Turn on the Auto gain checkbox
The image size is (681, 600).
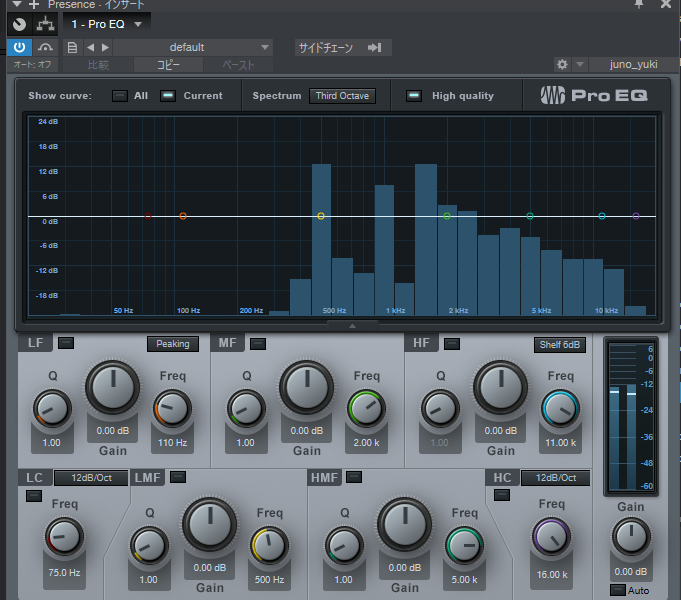pos(616,590)
